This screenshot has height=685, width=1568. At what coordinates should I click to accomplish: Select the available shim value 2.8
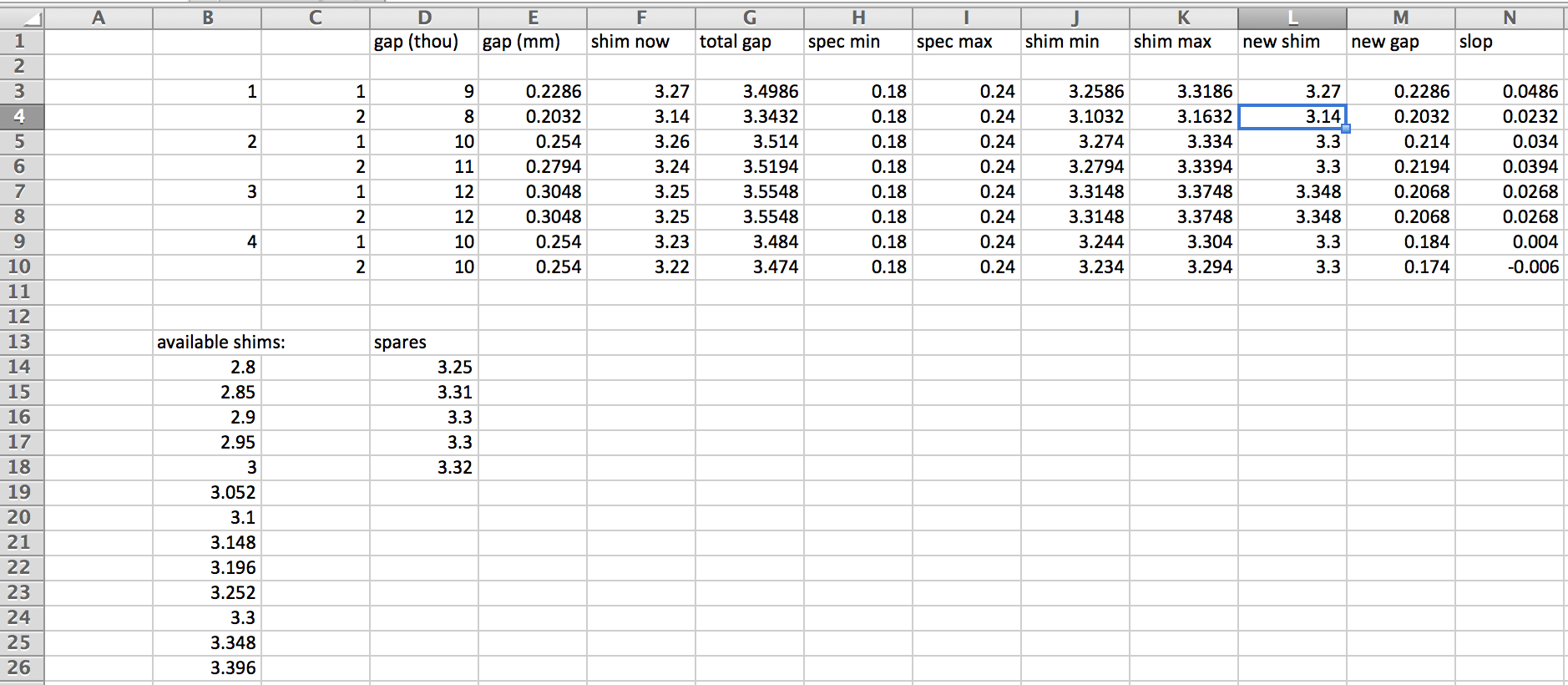point(207,368)
